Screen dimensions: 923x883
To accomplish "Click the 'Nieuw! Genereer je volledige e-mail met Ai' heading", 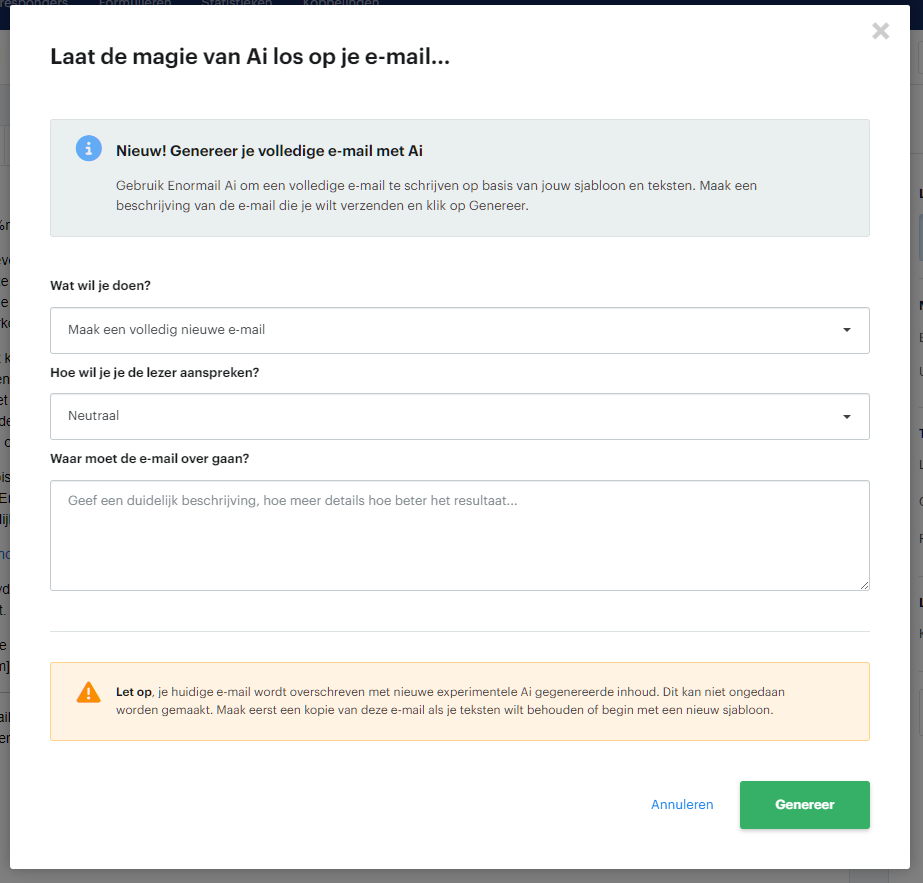I will [x=269, y=151].
